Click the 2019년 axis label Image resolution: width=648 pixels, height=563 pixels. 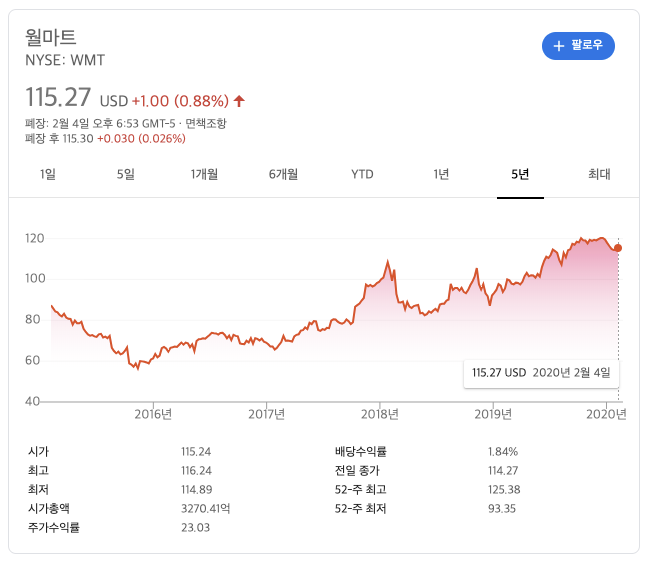[x=493, y=414]
